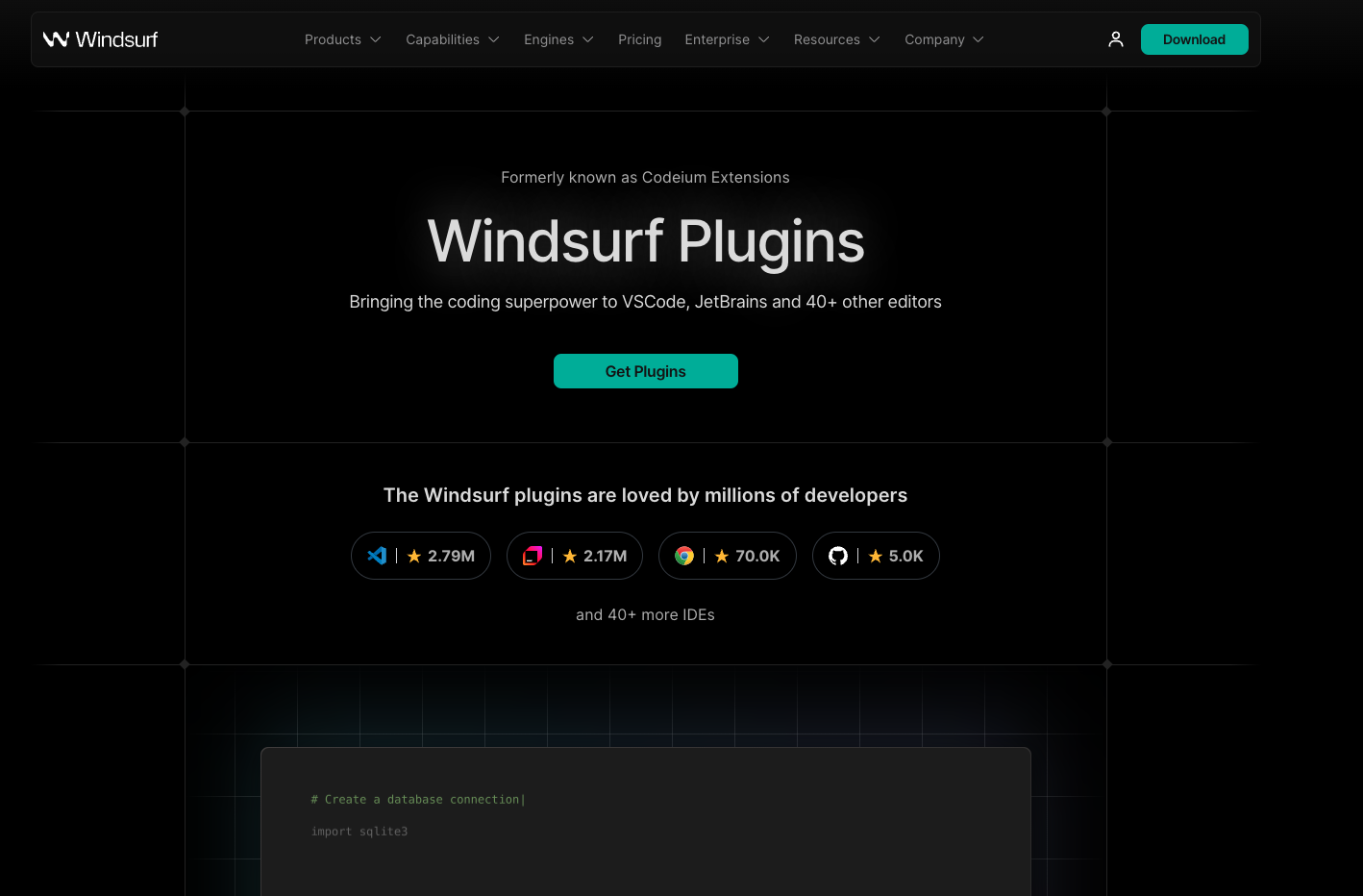Expand the Products dropdown menu
1363x896 pixels.
click(342, 39)
